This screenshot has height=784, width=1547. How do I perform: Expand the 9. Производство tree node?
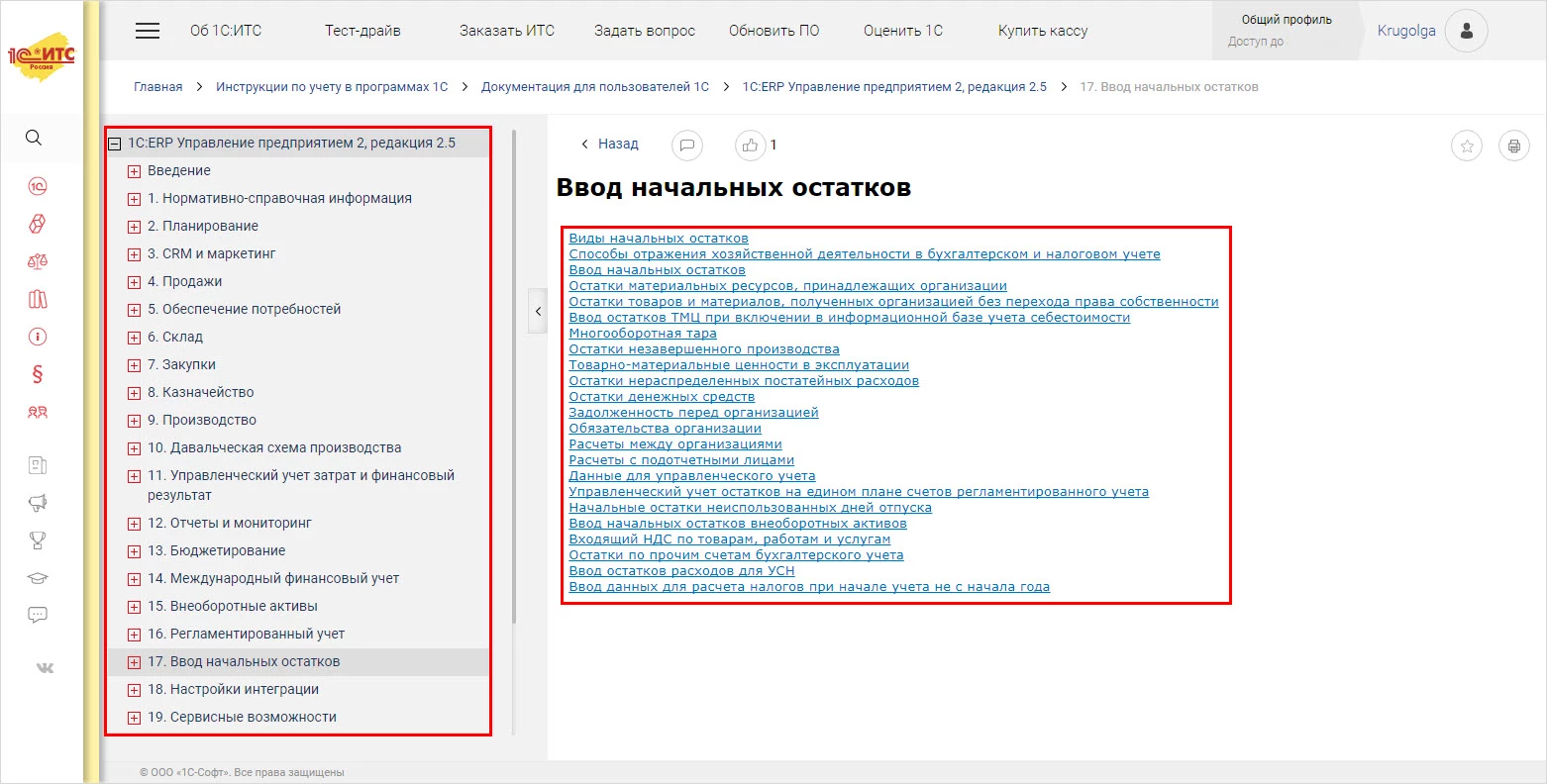(x=134, y=421)
